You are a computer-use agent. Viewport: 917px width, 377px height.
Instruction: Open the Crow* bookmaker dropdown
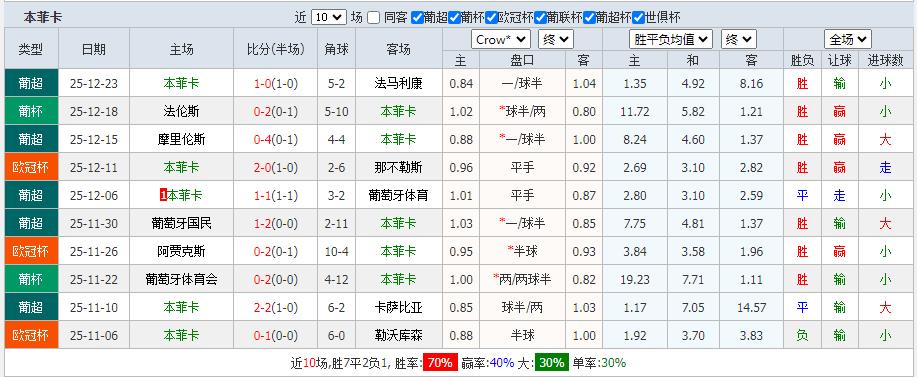pyautogui.click(x=501, y=40)
